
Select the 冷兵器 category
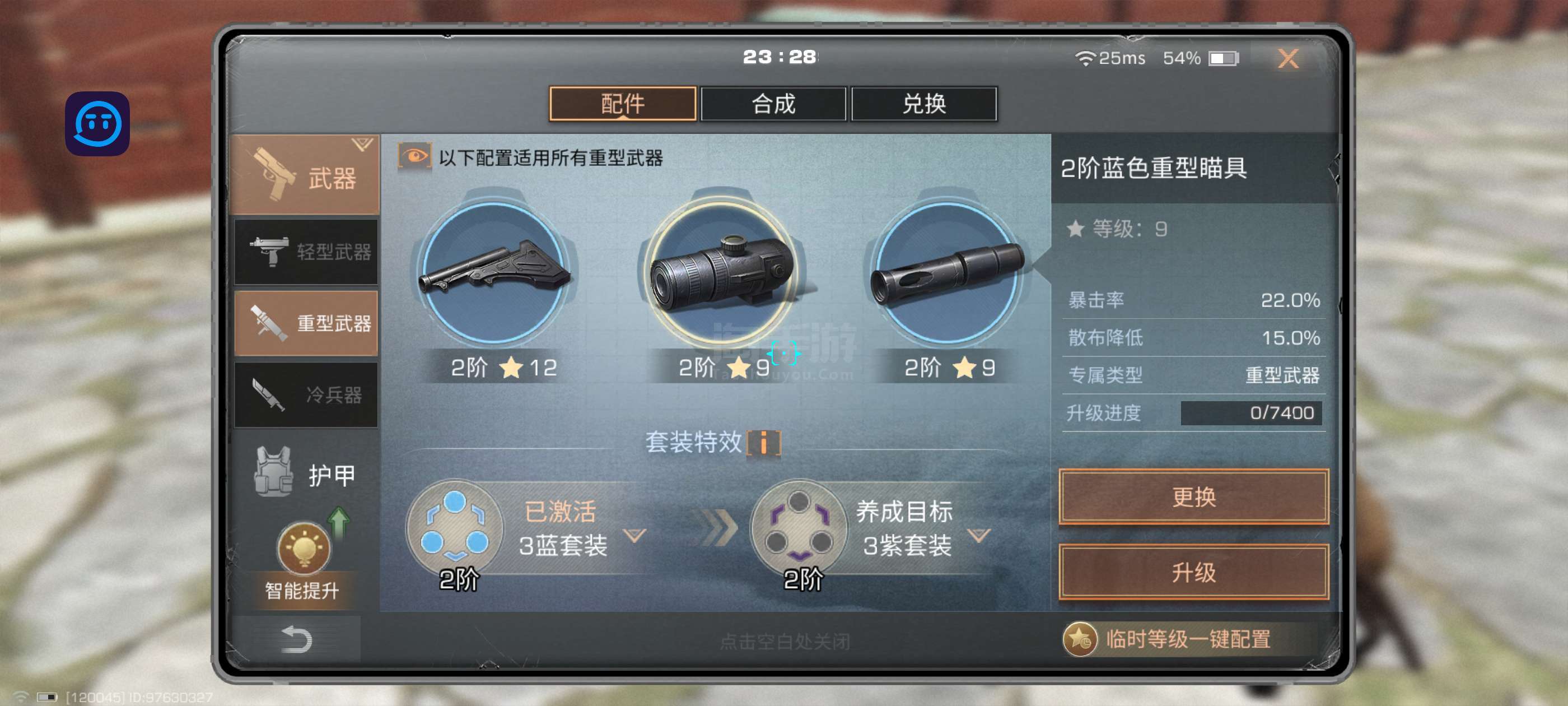pos(306,394)
